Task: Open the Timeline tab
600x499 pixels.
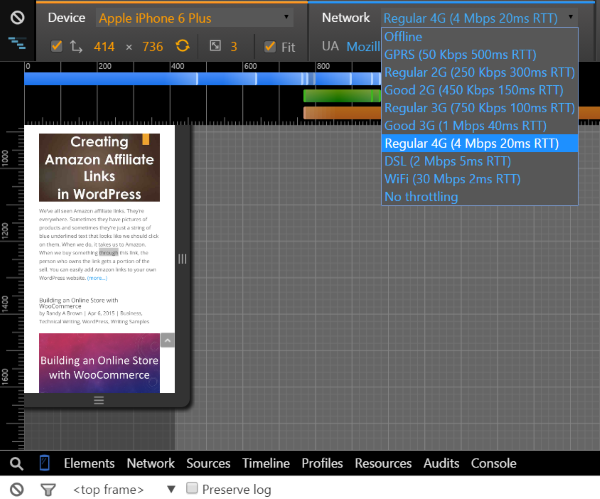Action: pos(266,463)
